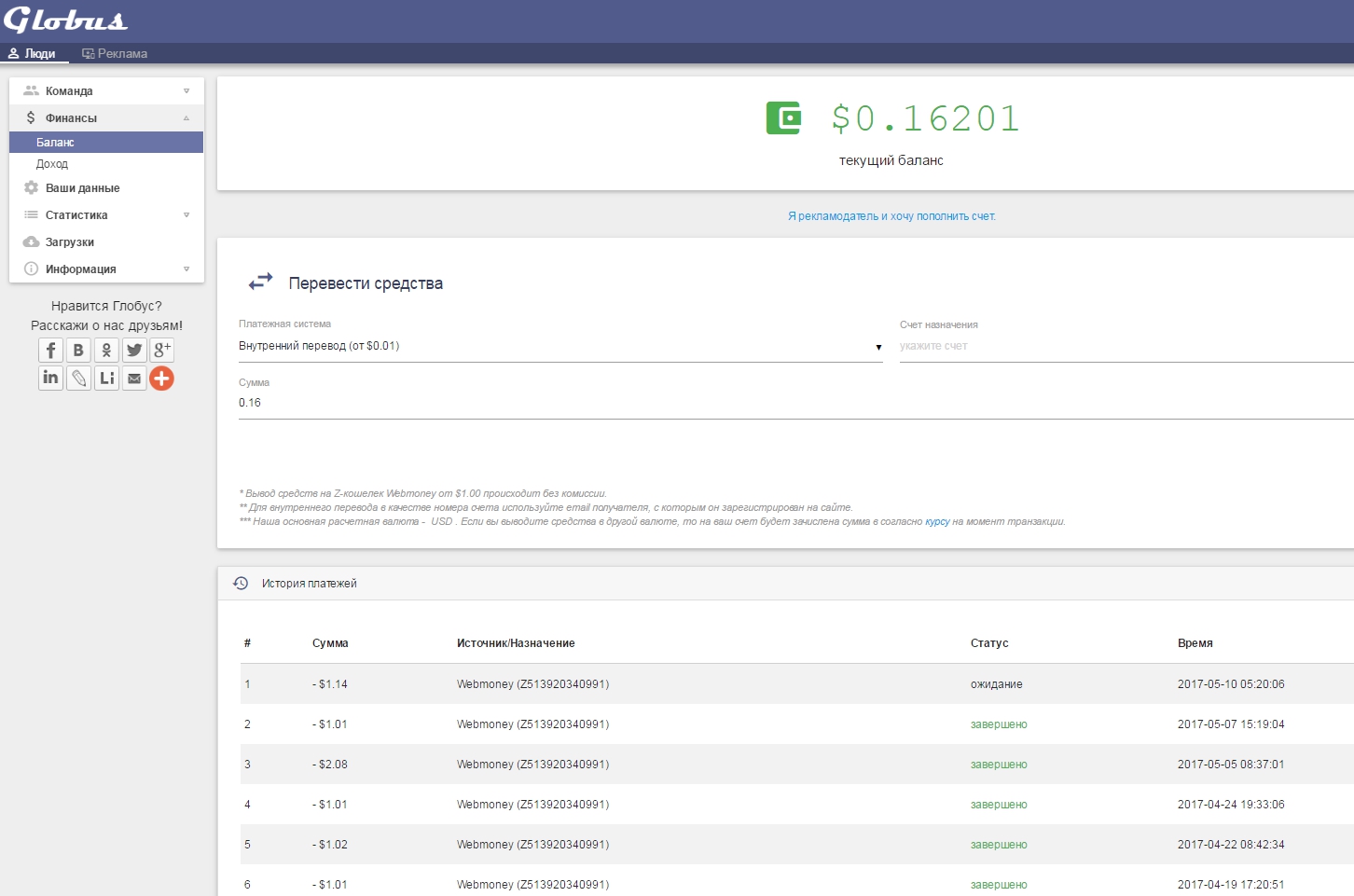Expand the Информация menu arrow
Viewport: 1354px width, 896px height.
187,269
